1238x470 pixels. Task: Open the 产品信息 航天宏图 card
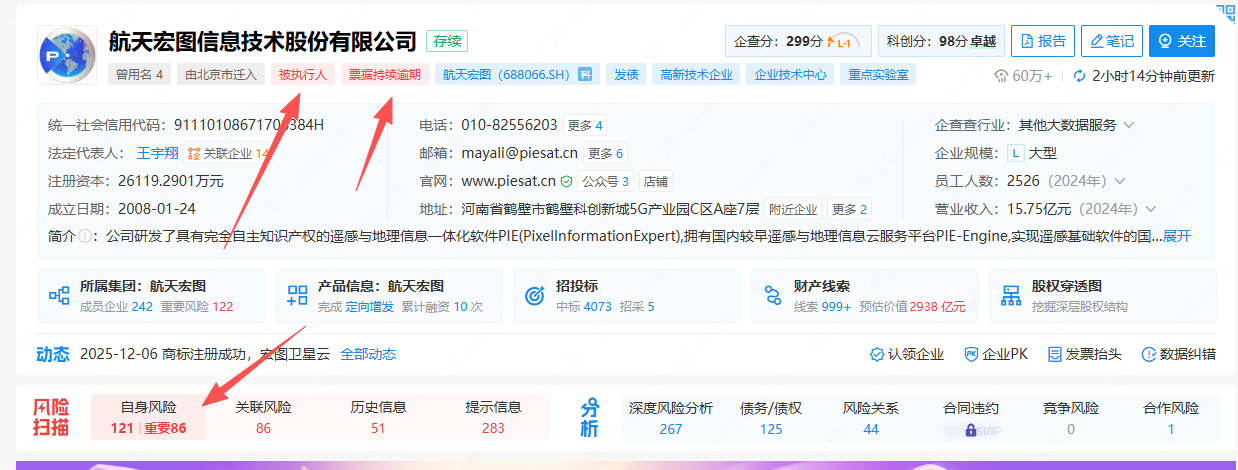[x=389, y=296]
